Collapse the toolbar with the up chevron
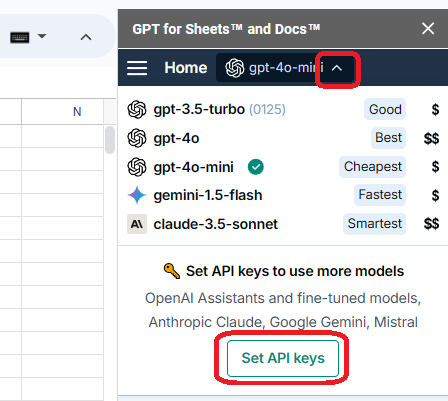 [x=86, y=37]
